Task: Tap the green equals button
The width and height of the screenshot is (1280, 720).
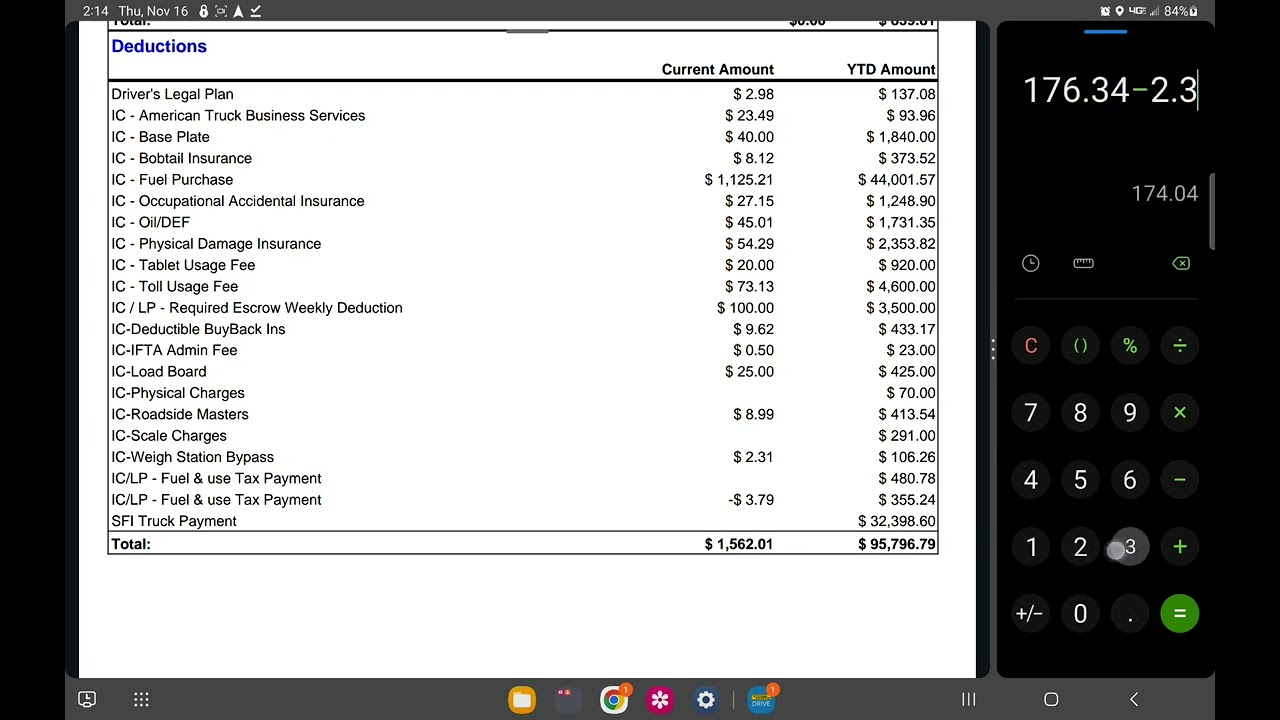Action: [x=1180, y=614]
